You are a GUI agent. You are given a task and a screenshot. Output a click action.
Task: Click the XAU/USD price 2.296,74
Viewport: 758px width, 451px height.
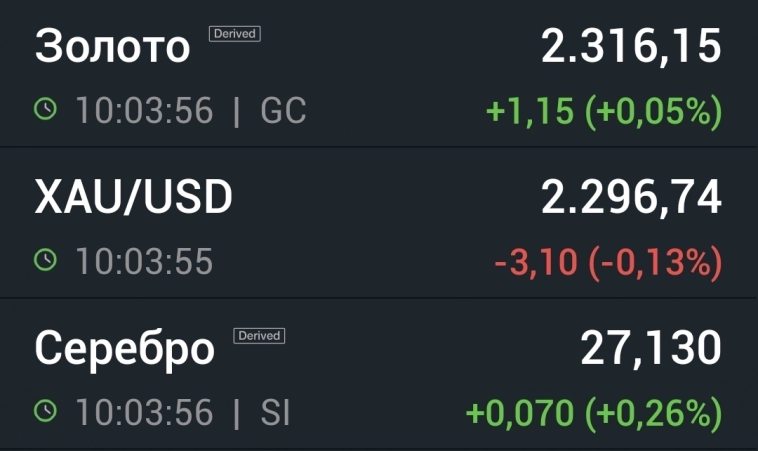pos(631,198)
